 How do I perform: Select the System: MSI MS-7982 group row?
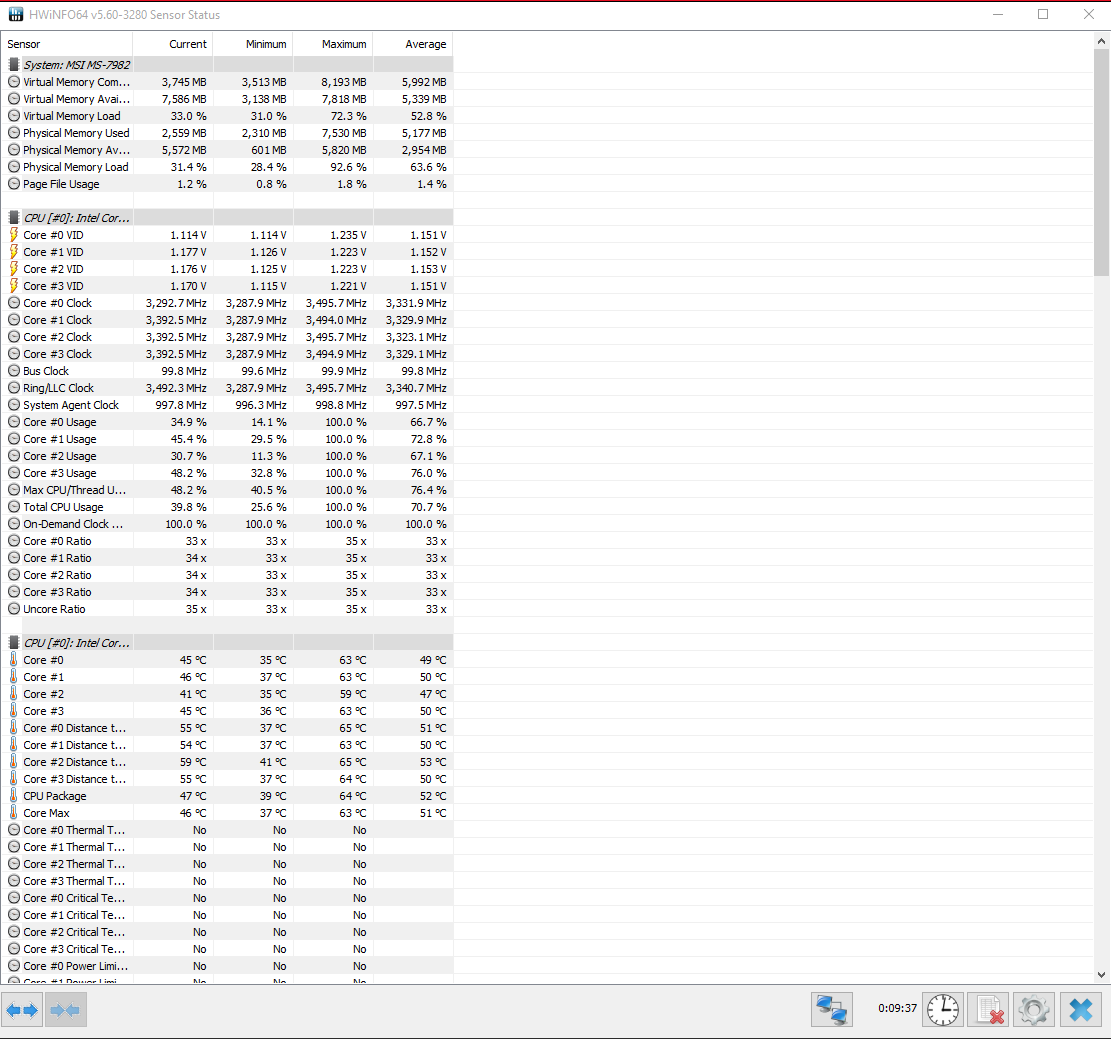(x=227, y=64)
